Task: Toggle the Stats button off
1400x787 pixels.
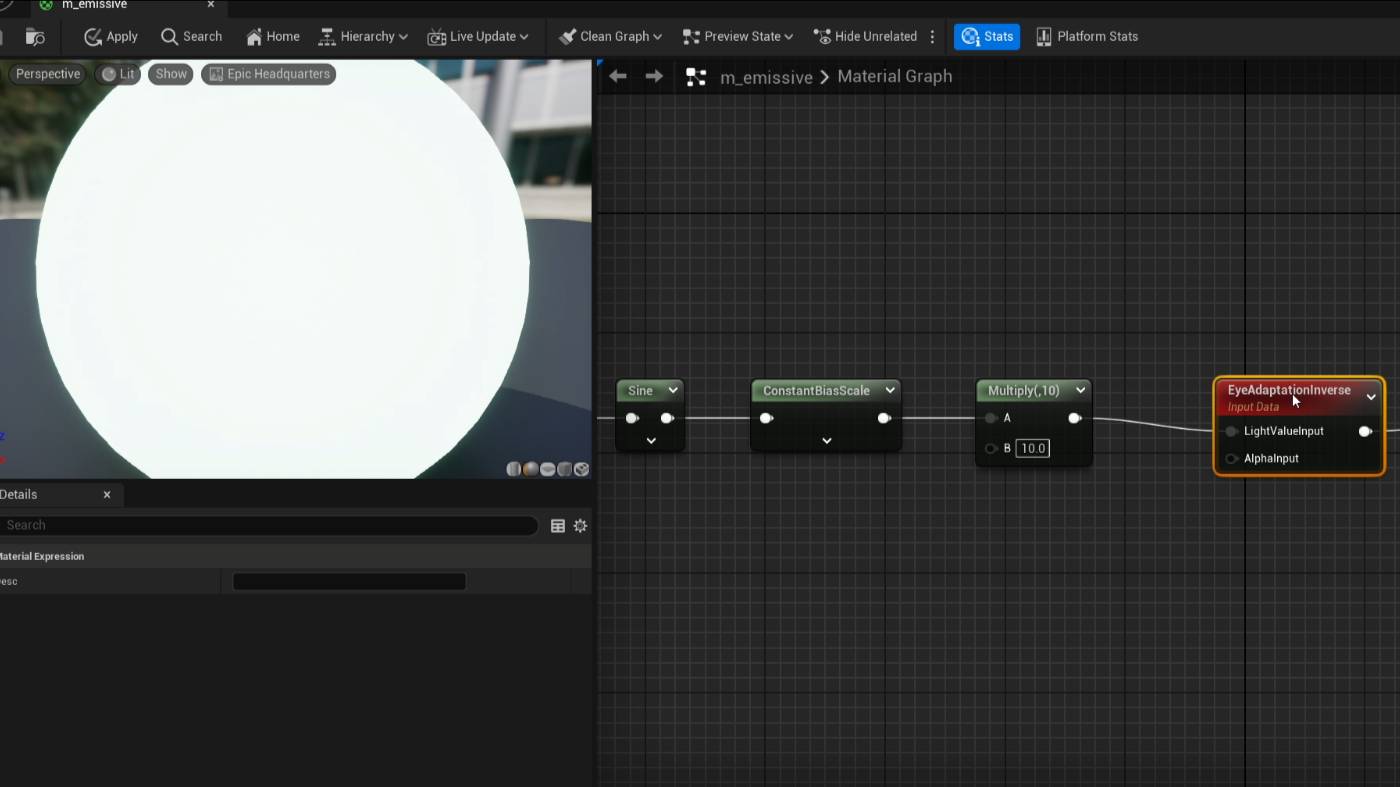Action: [x=986, y=37]
